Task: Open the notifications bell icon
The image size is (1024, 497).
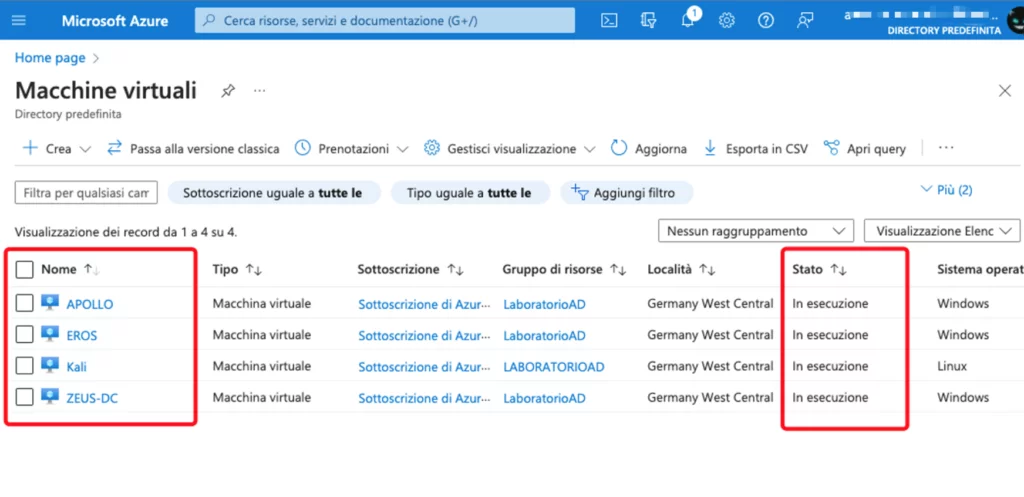Action: coord(688,20)
